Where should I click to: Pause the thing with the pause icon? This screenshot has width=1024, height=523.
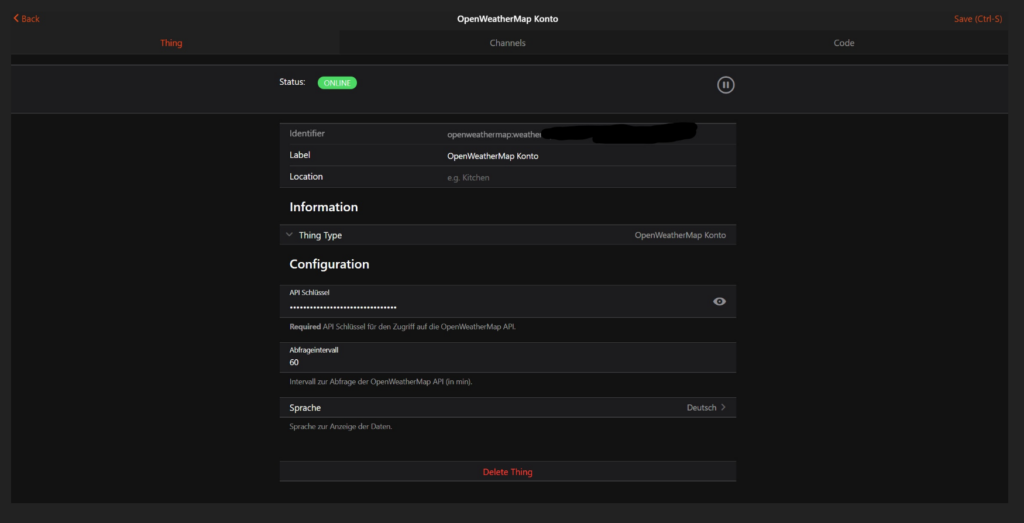click(x=726, y=85)
